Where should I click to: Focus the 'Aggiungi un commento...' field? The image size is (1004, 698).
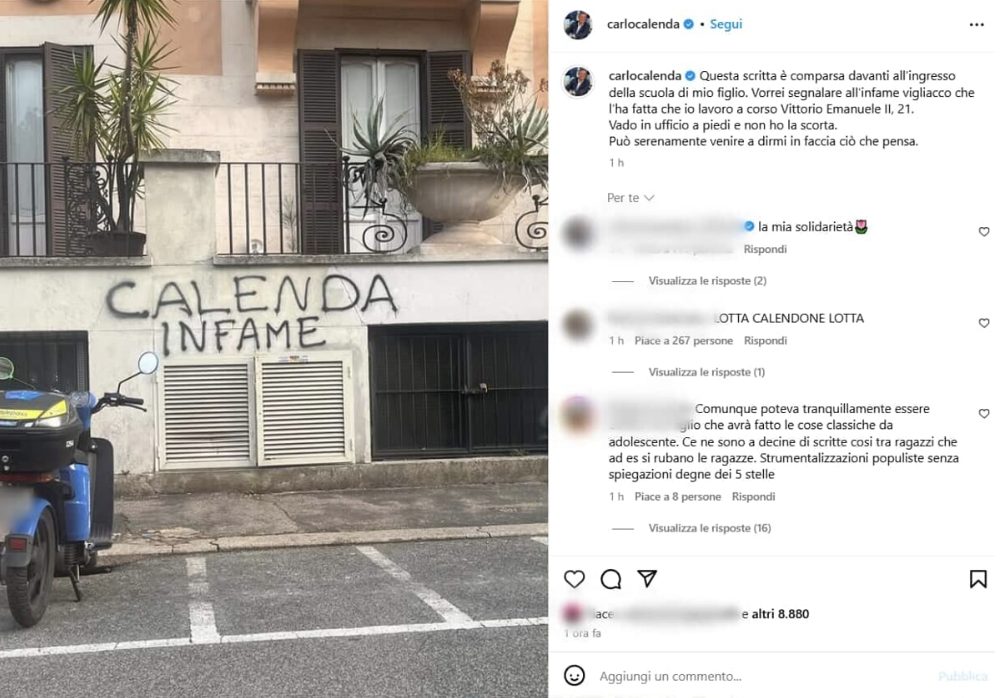[x=762, y=676]
